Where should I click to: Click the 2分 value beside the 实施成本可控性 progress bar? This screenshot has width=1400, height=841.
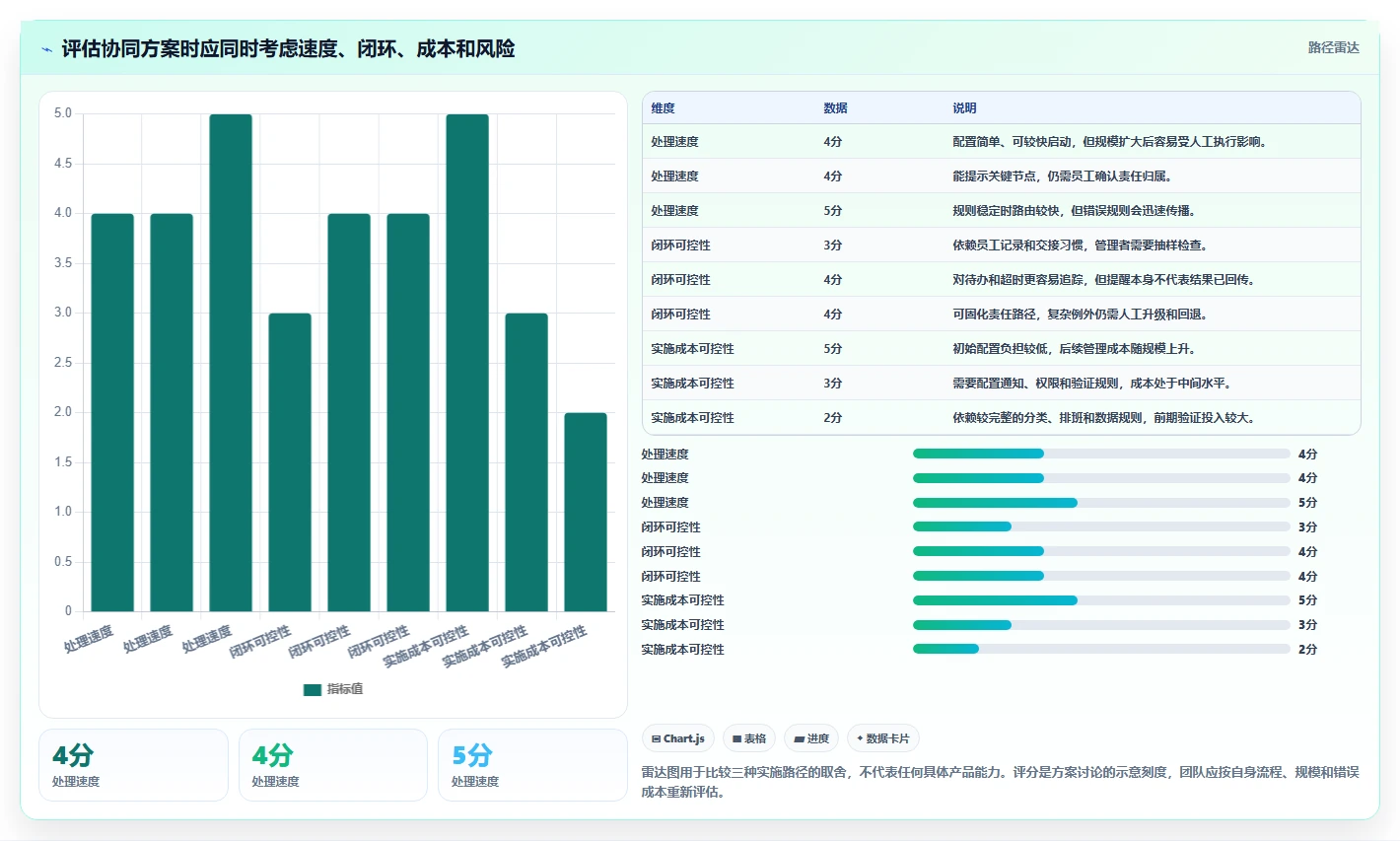point(1307,650)
